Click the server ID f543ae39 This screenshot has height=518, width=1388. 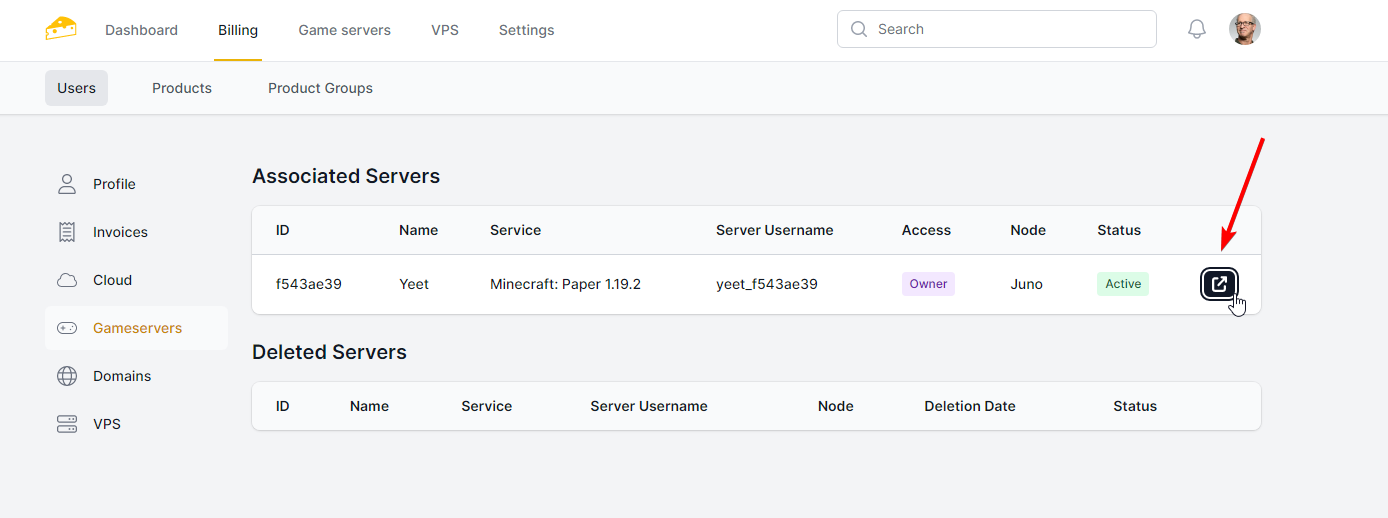[309, 284]
